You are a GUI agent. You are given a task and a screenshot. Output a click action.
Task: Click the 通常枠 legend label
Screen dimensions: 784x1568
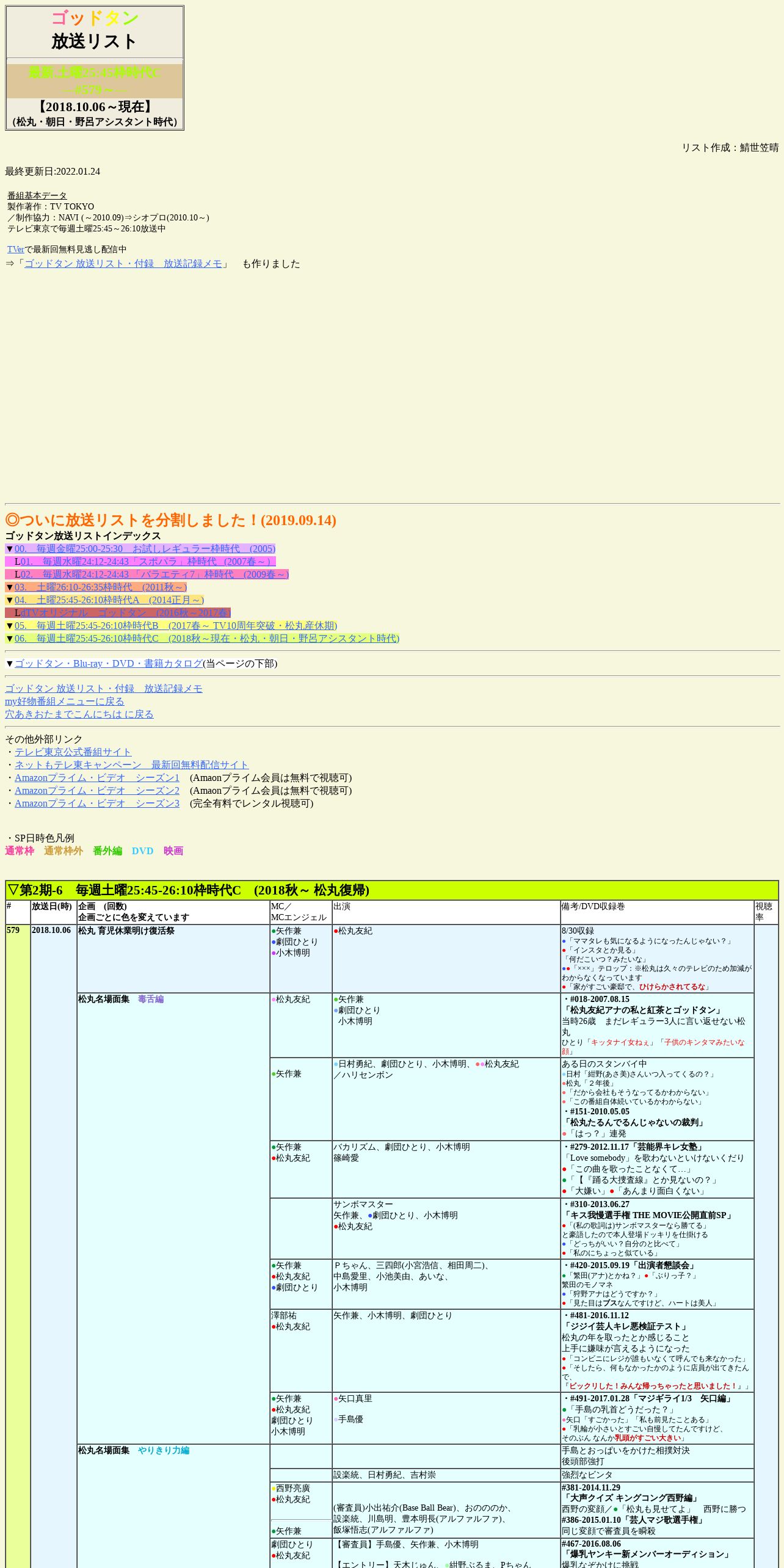[x=20, y=851]
